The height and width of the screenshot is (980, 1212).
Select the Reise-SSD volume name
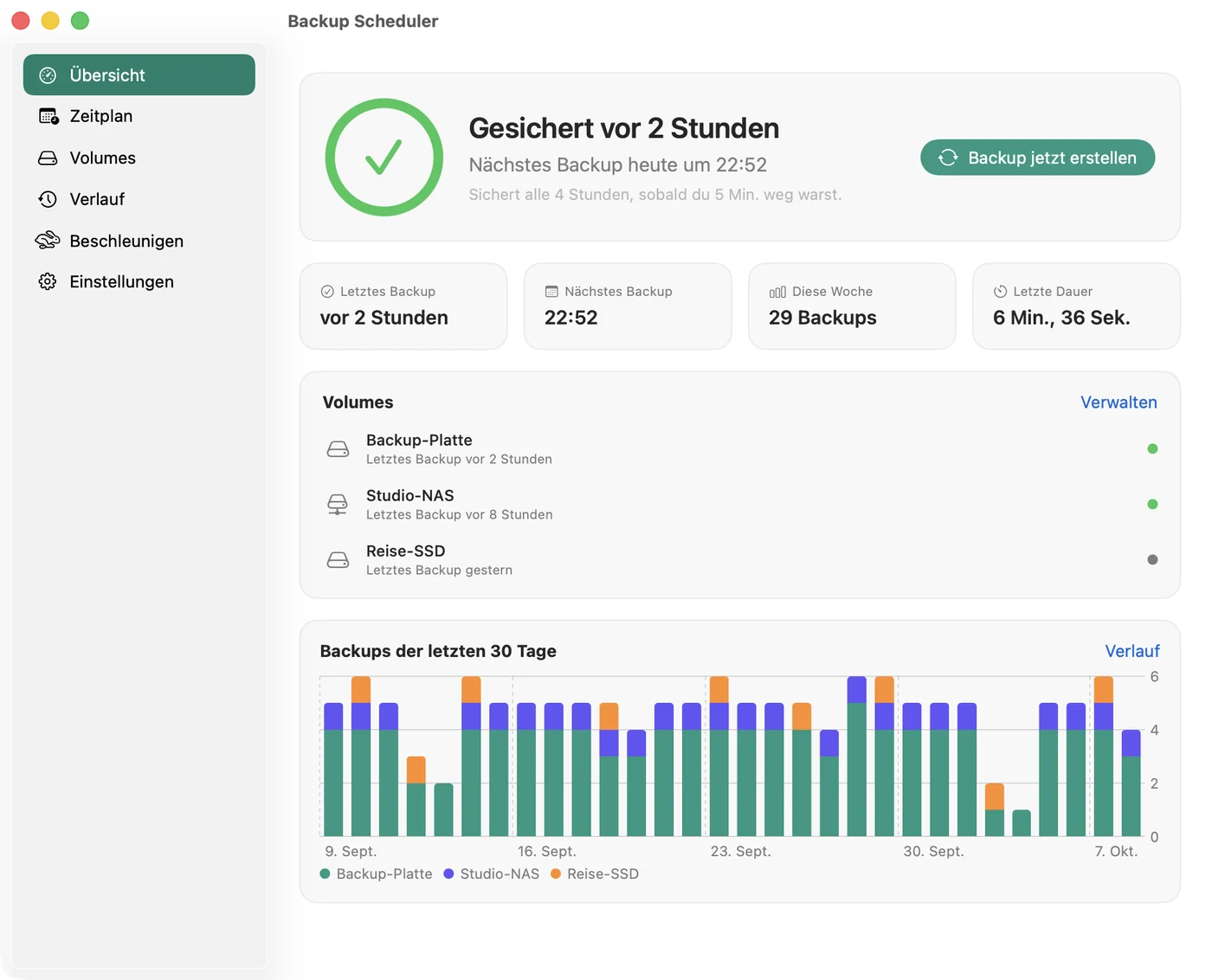[406, 551]
